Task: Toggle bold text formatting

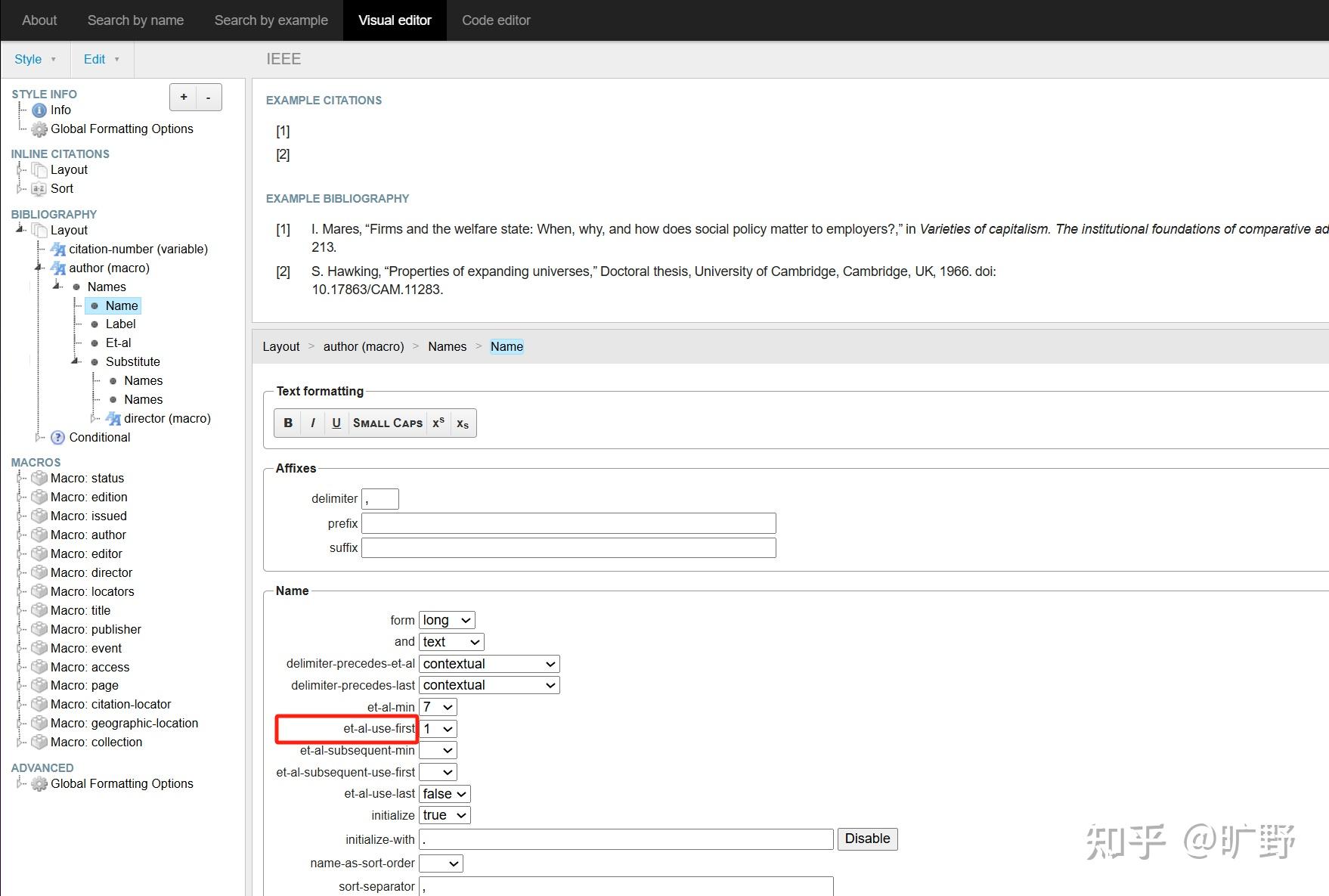Action: click(x=288, y=423)
